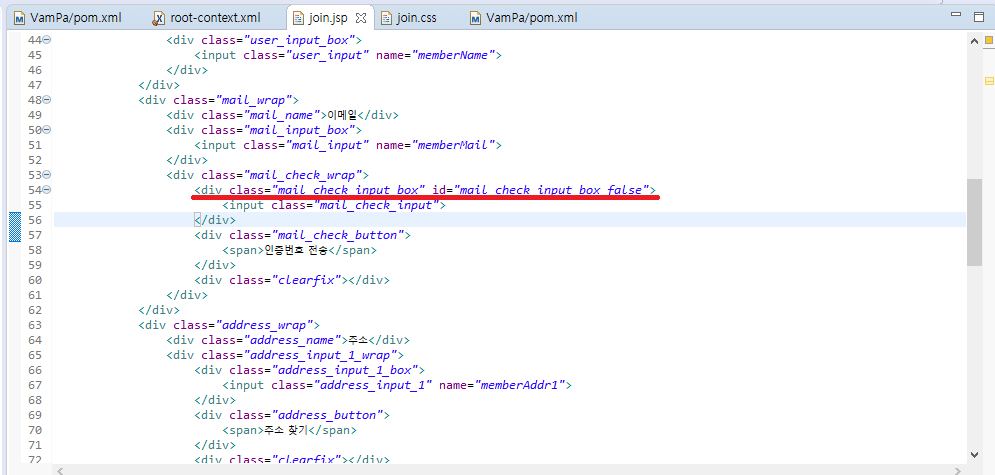Collapse the fold at line 44
The height and width of the screenshot is (475, 995).
(x=47, y=40)
